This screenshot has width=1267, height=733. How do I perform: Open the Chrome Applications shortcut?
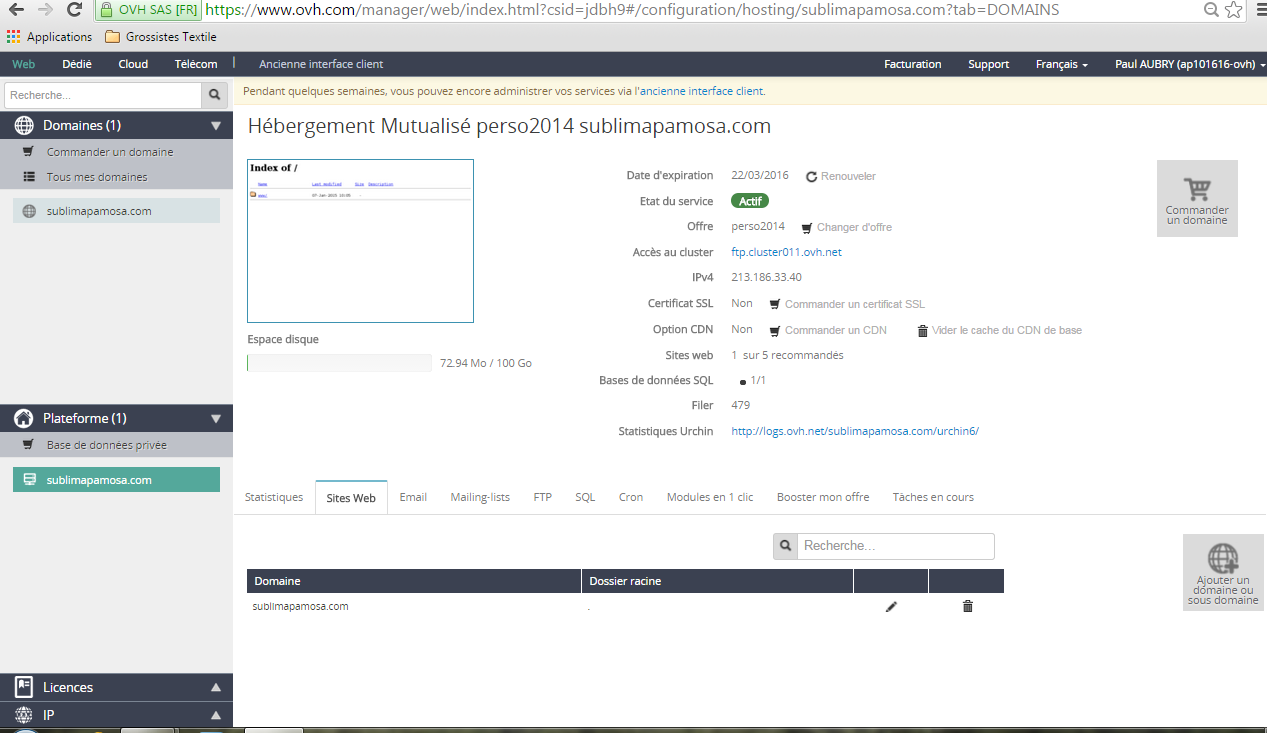pyautogui.click(x=49, y=37)
